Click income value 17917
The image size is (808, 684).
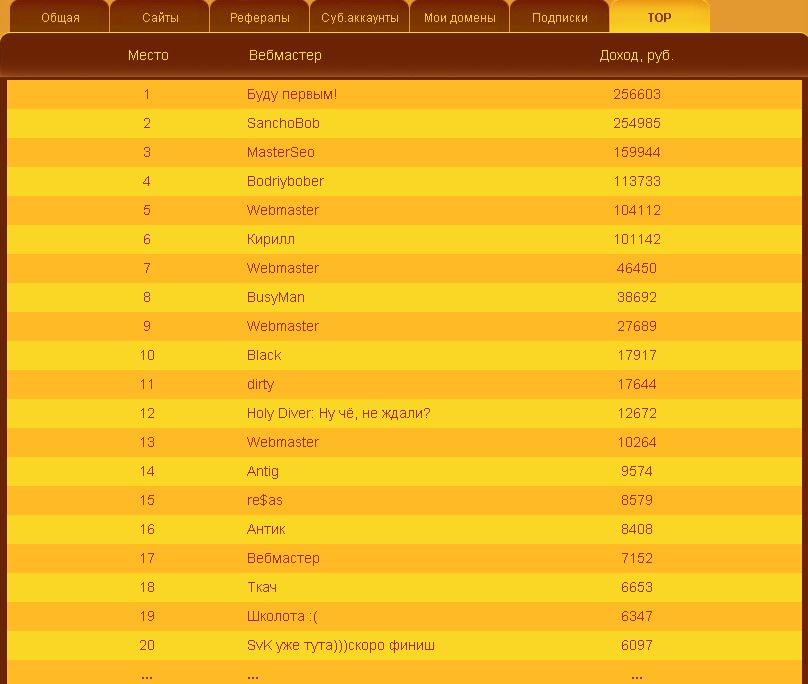[636, 355]
